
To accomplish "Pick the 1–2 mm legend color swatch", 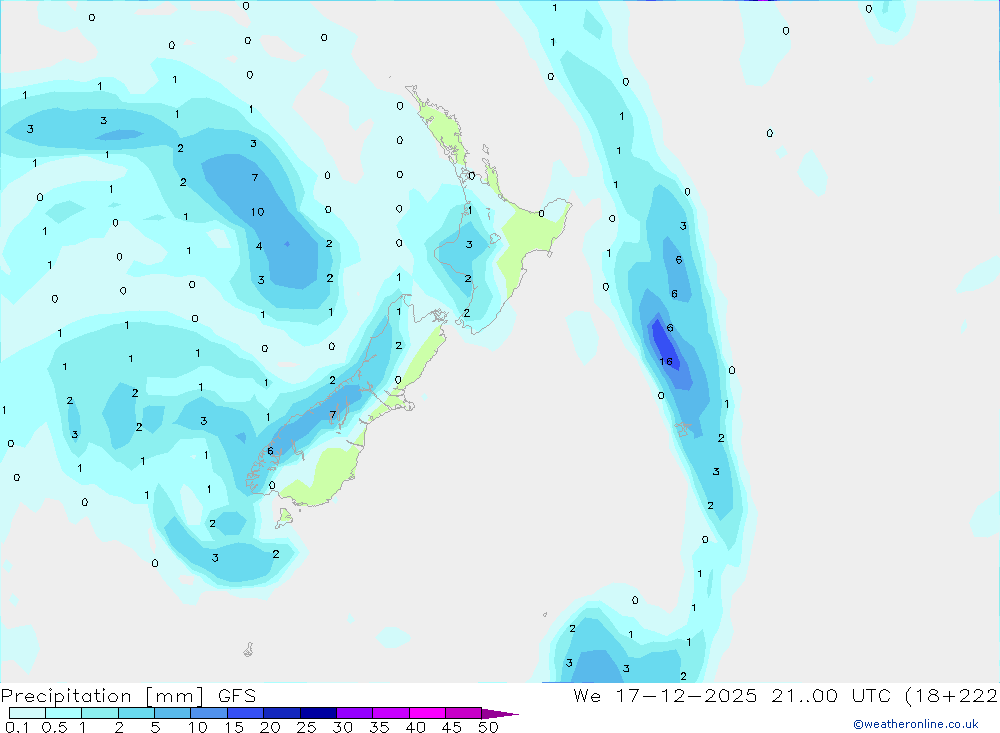I will coord(100,713).
